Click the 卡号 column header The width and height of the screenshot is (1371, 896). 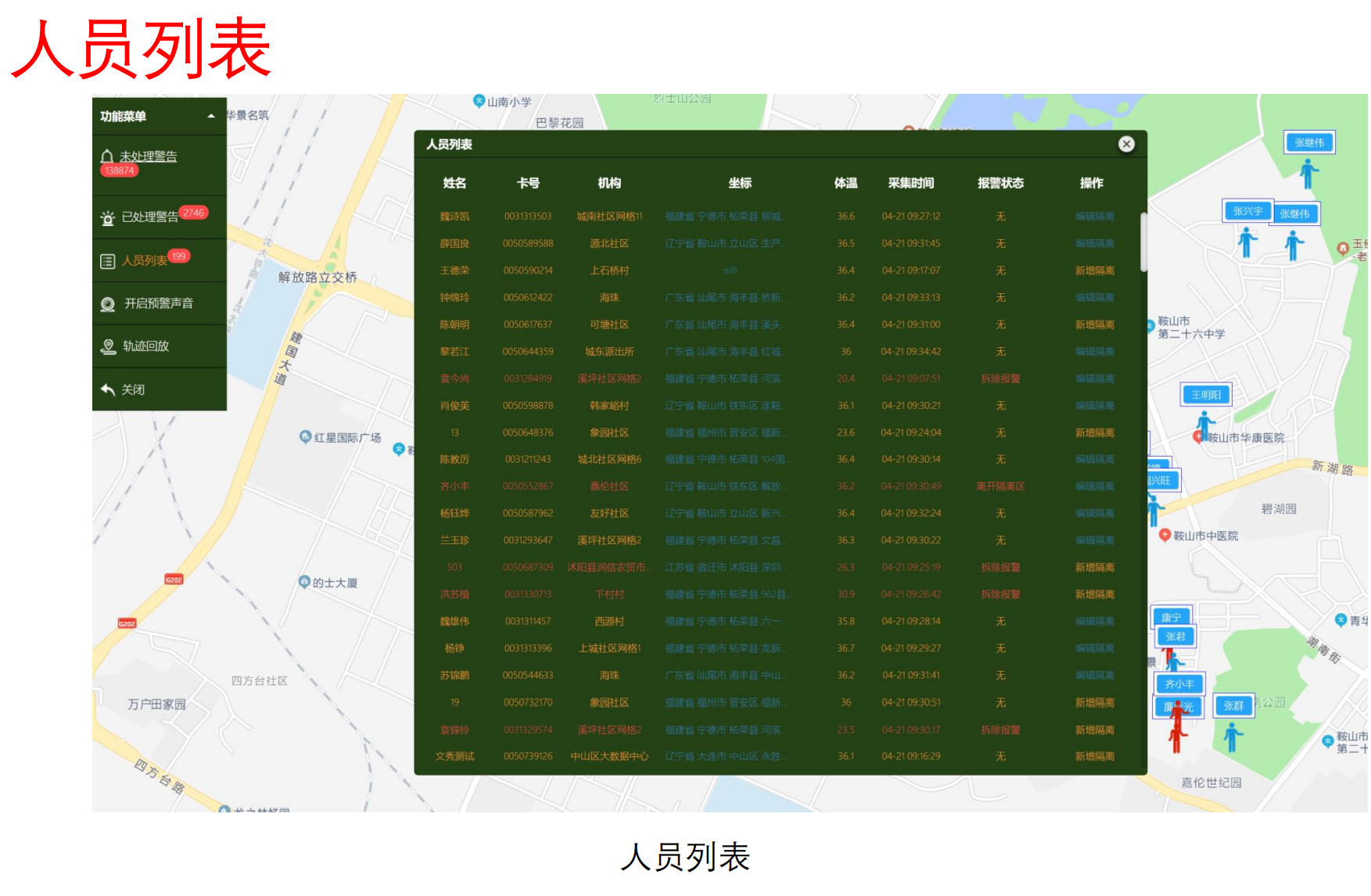[528, 183]
